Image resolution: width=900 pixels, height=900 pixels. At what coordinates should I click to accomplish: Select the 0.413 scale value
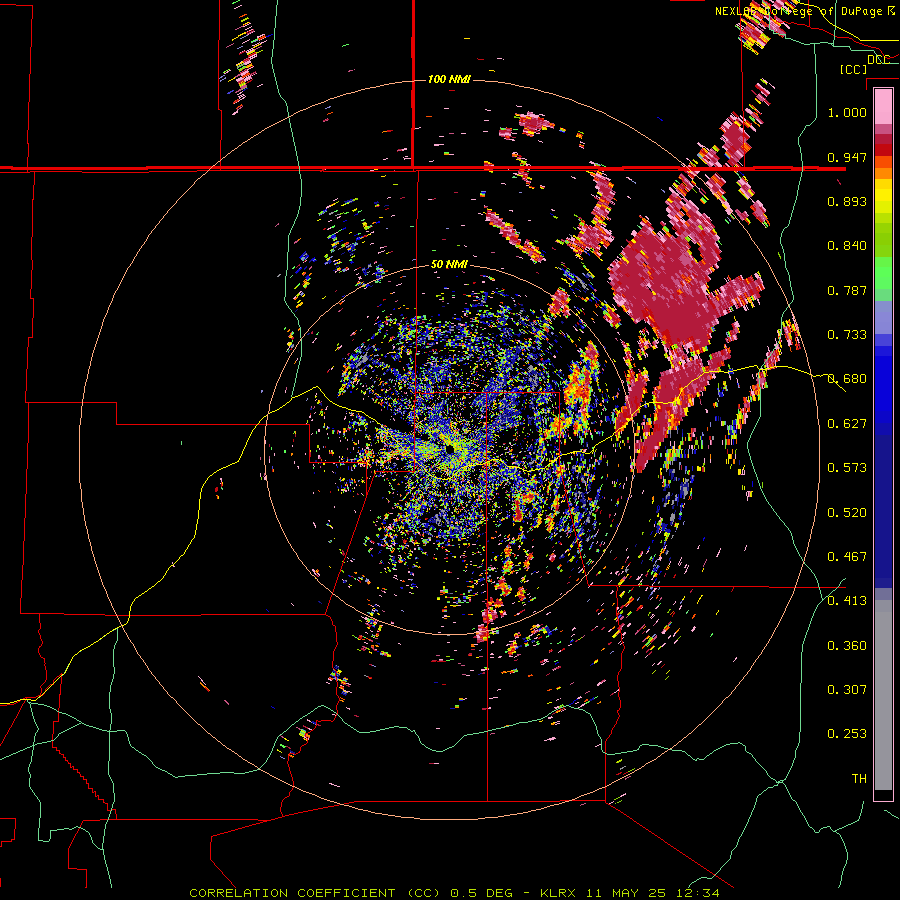(847, 601)
